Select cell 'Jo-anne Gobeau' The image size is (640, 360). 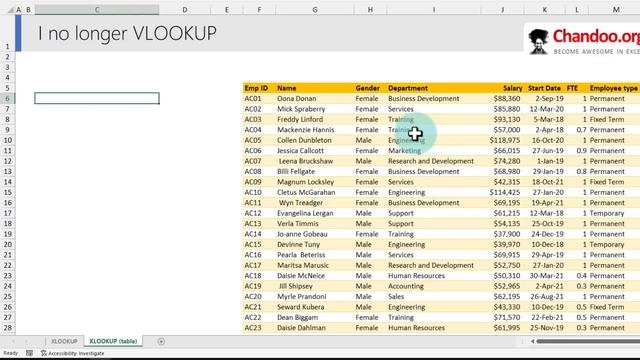click(x=315, y=234)
